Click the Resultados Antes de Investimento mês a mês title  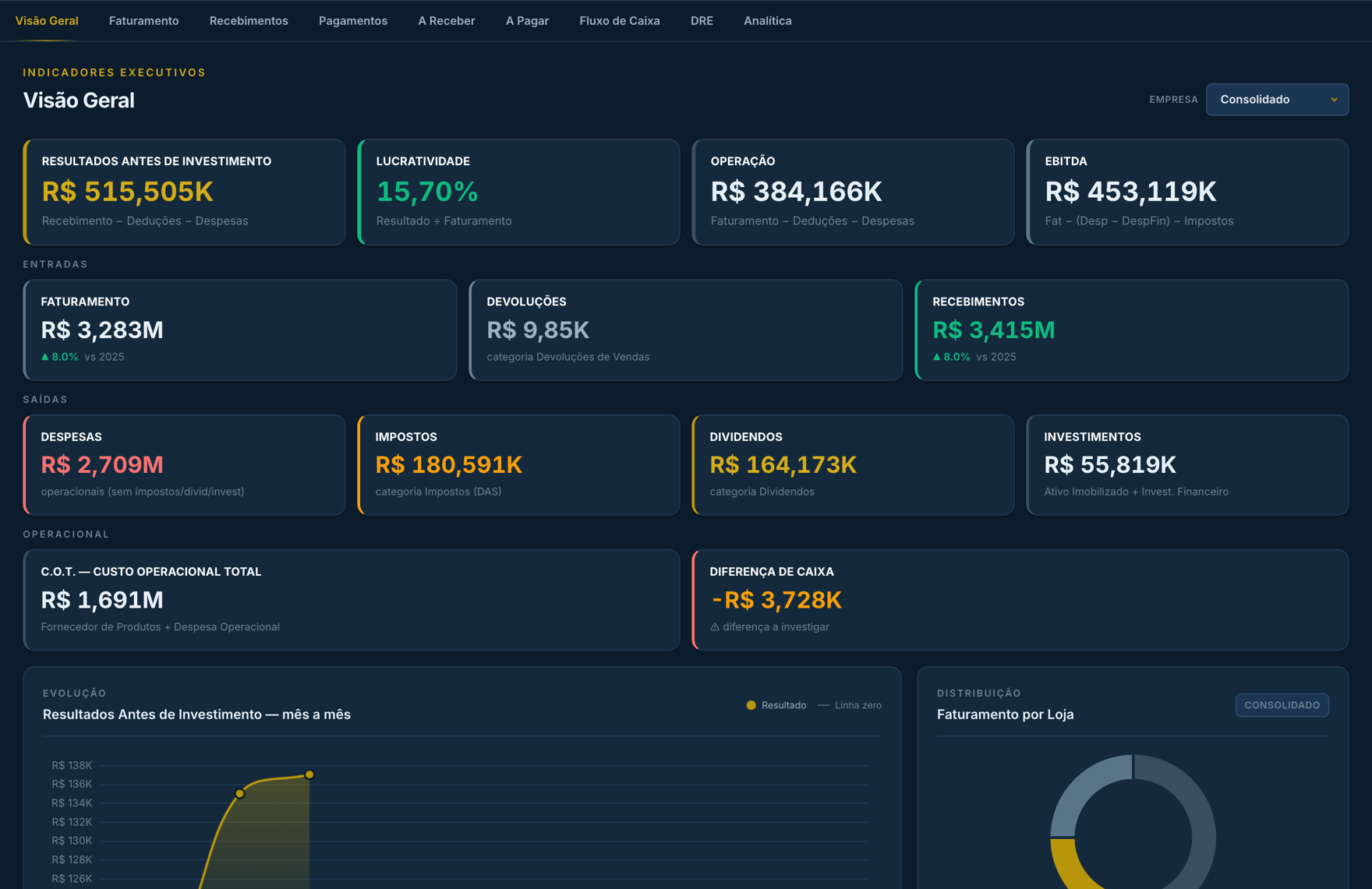(196, 714)
